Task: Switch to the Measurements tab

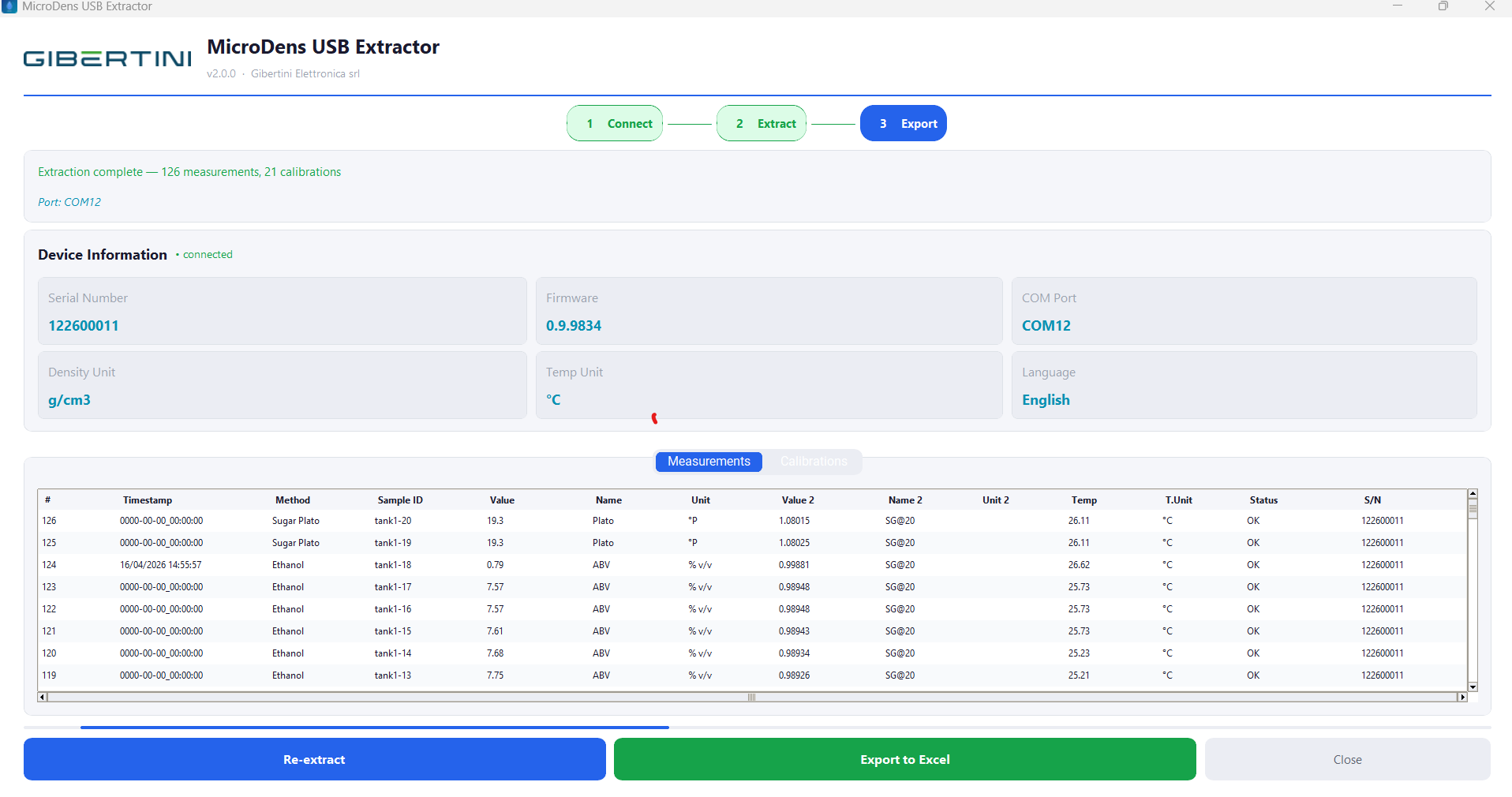Action: pyautogui.click(x=709, y=462)
